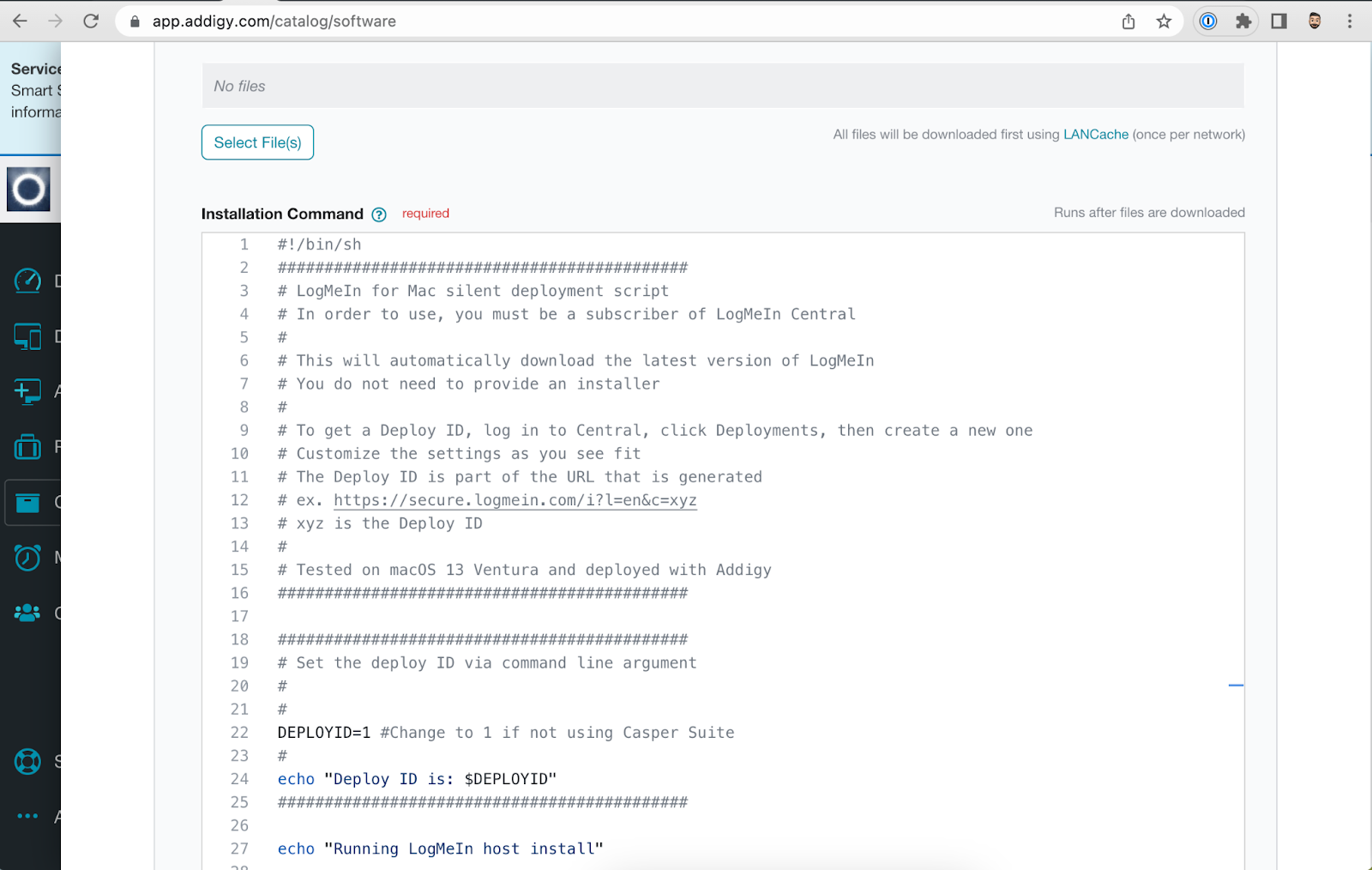Open the share page icon
Viewport: 1372px width, 870px height.
1128,21
